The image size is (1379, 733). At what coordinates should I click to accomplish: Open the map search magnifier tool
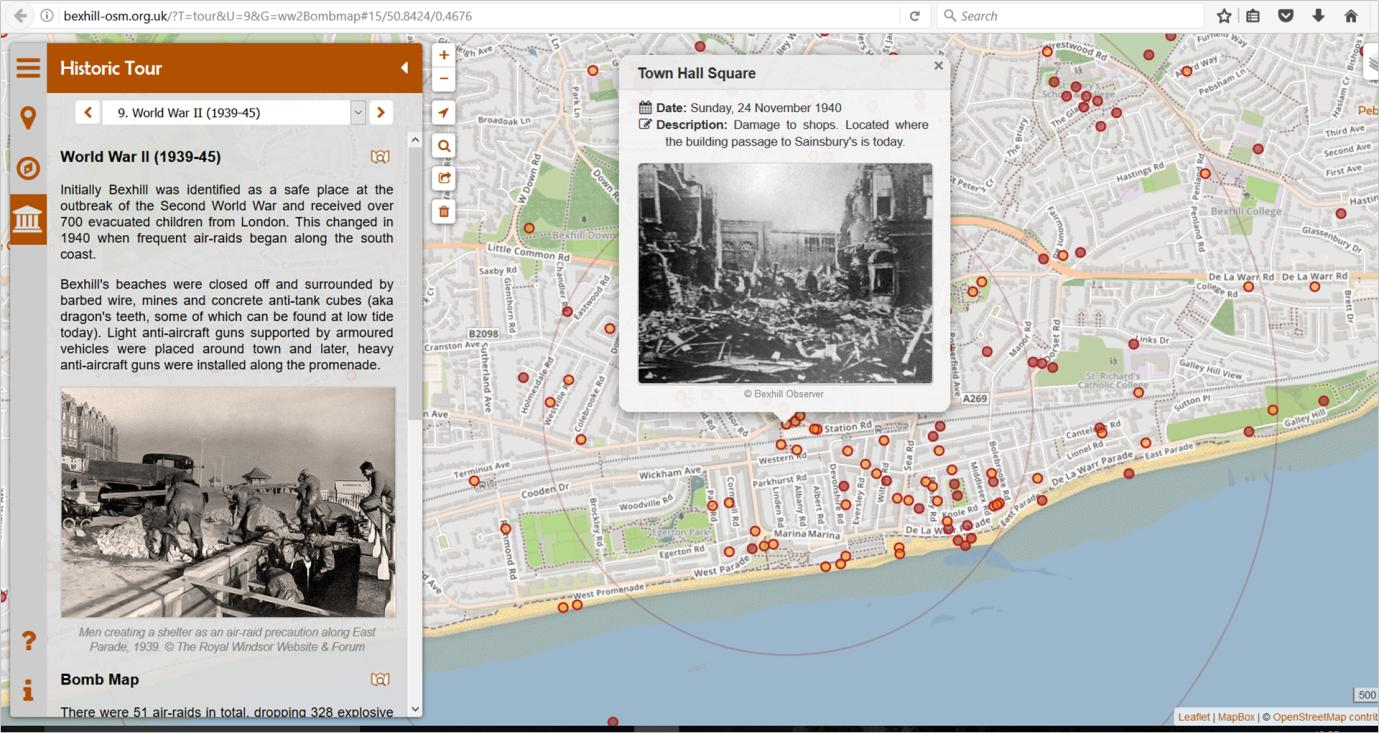[443, 145]
